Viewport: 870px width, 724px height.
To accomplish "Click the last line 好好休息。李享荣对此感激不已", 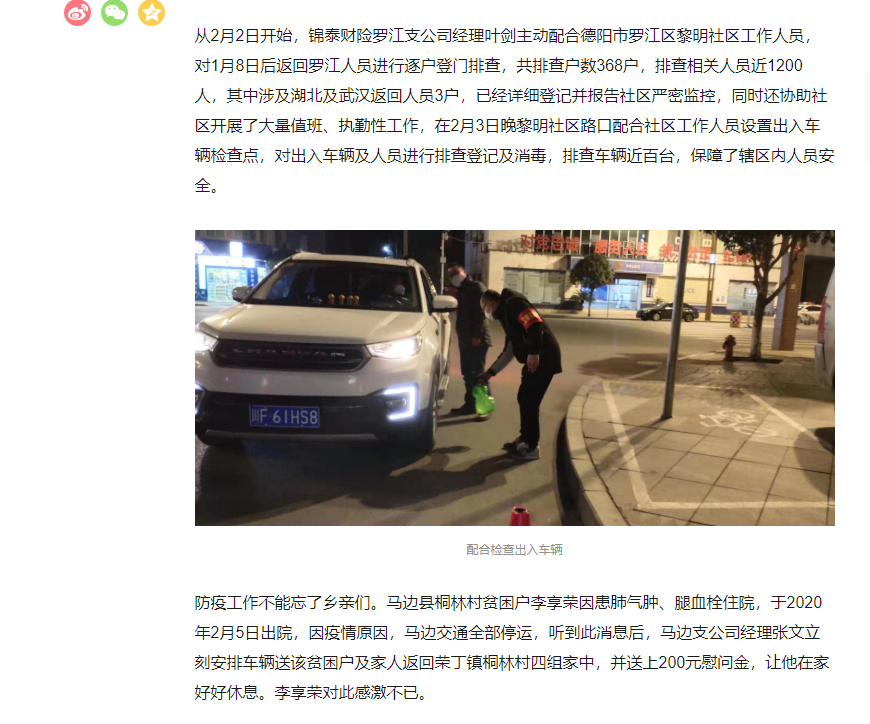I will (311, 692).
